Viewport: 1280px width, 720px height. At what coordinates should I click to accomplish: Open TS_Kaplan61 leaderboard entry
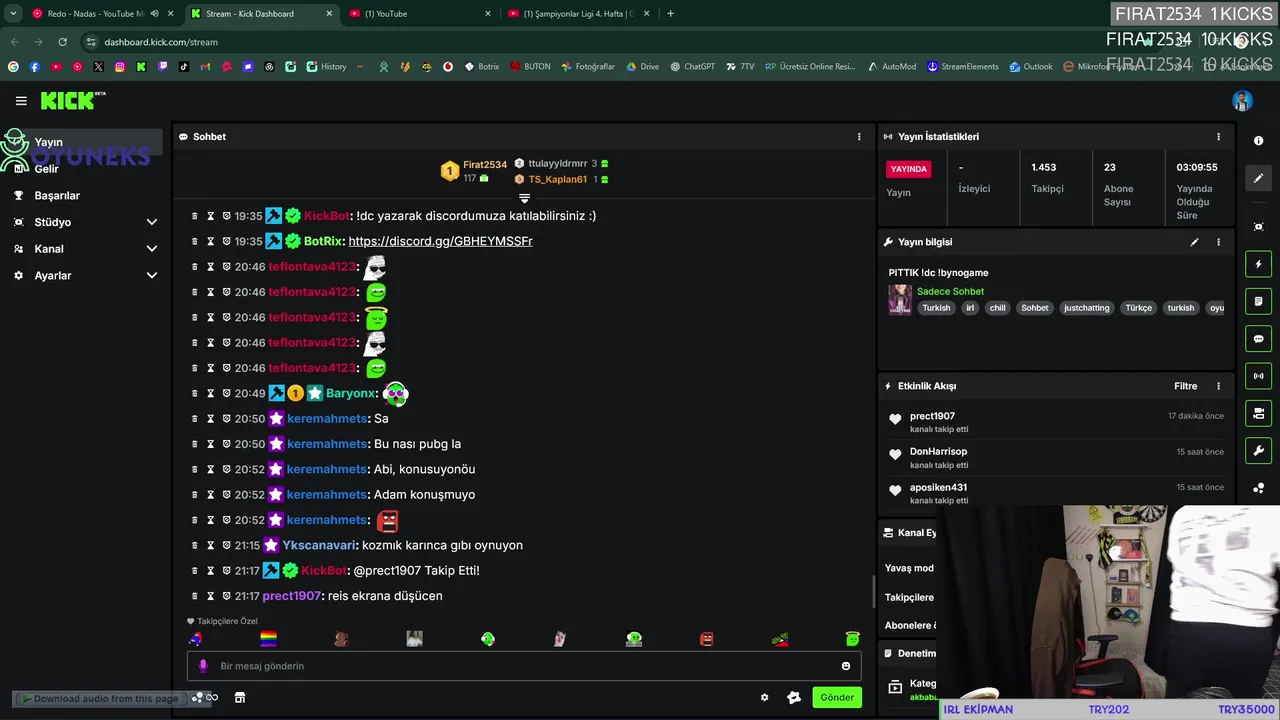point(557,180)
